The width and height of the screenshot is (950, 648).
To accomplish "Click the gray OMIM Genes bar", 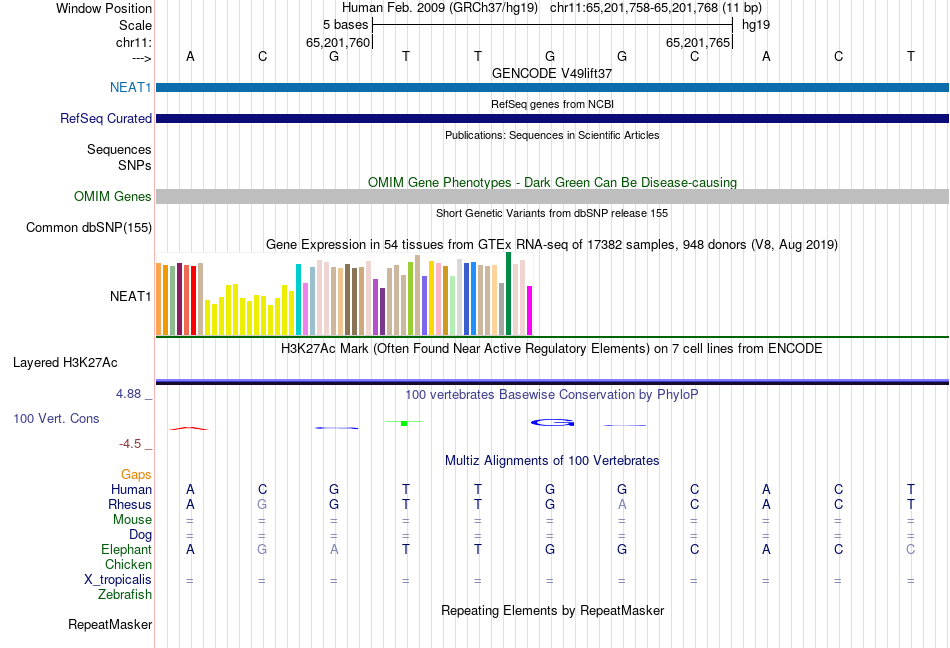I will point(552,196).
